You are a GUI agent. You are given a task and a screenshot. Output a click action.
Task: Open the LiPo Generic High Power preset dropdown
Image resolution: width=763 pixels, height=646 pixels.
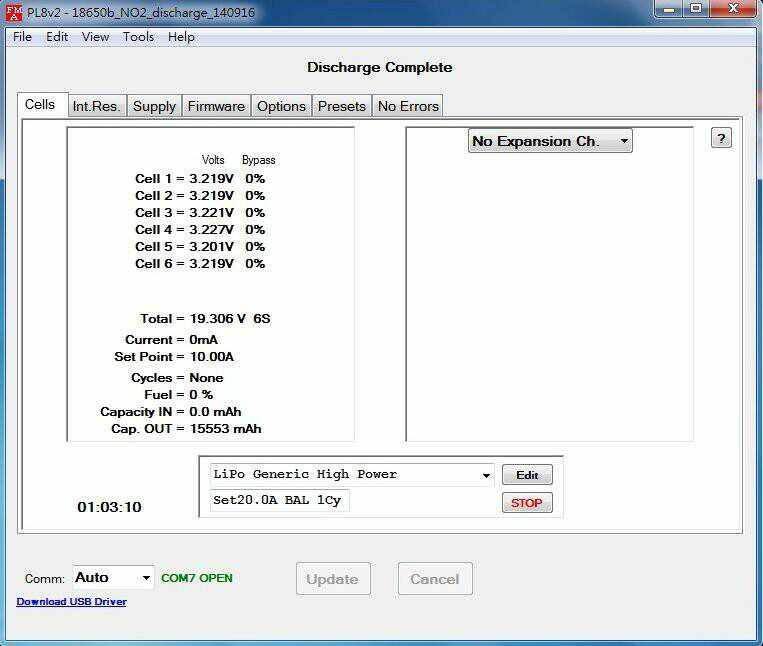pos(352,475)
